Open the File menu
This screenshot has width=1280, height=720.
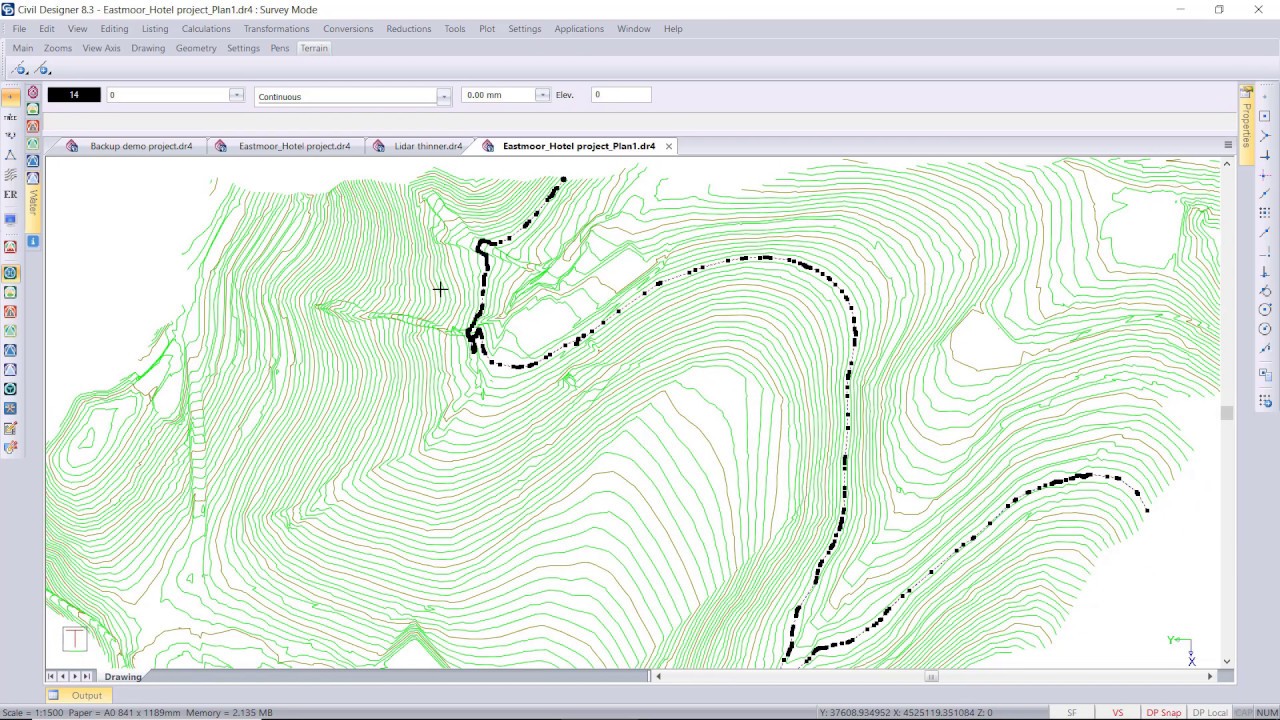point(19,29)
